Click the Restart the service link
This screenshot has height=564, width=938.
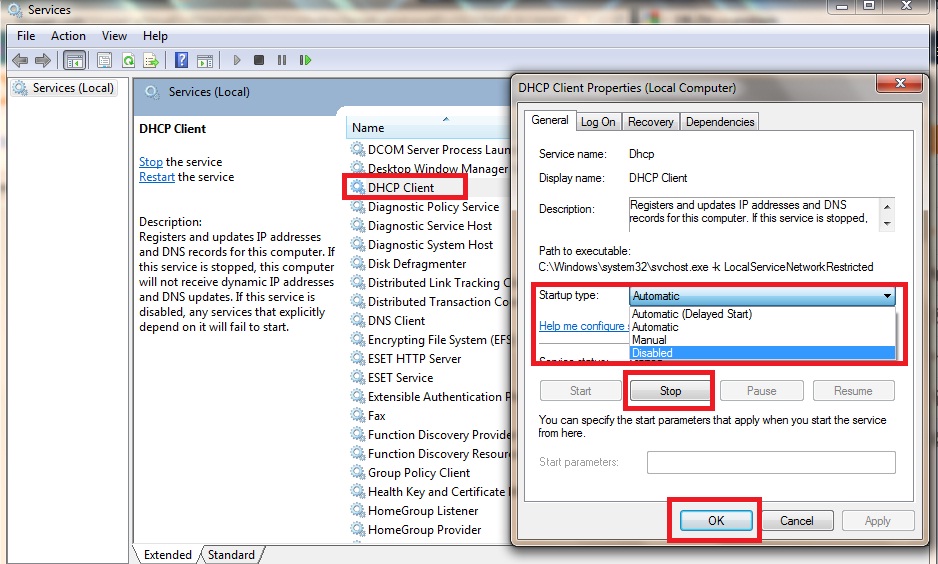157,177
